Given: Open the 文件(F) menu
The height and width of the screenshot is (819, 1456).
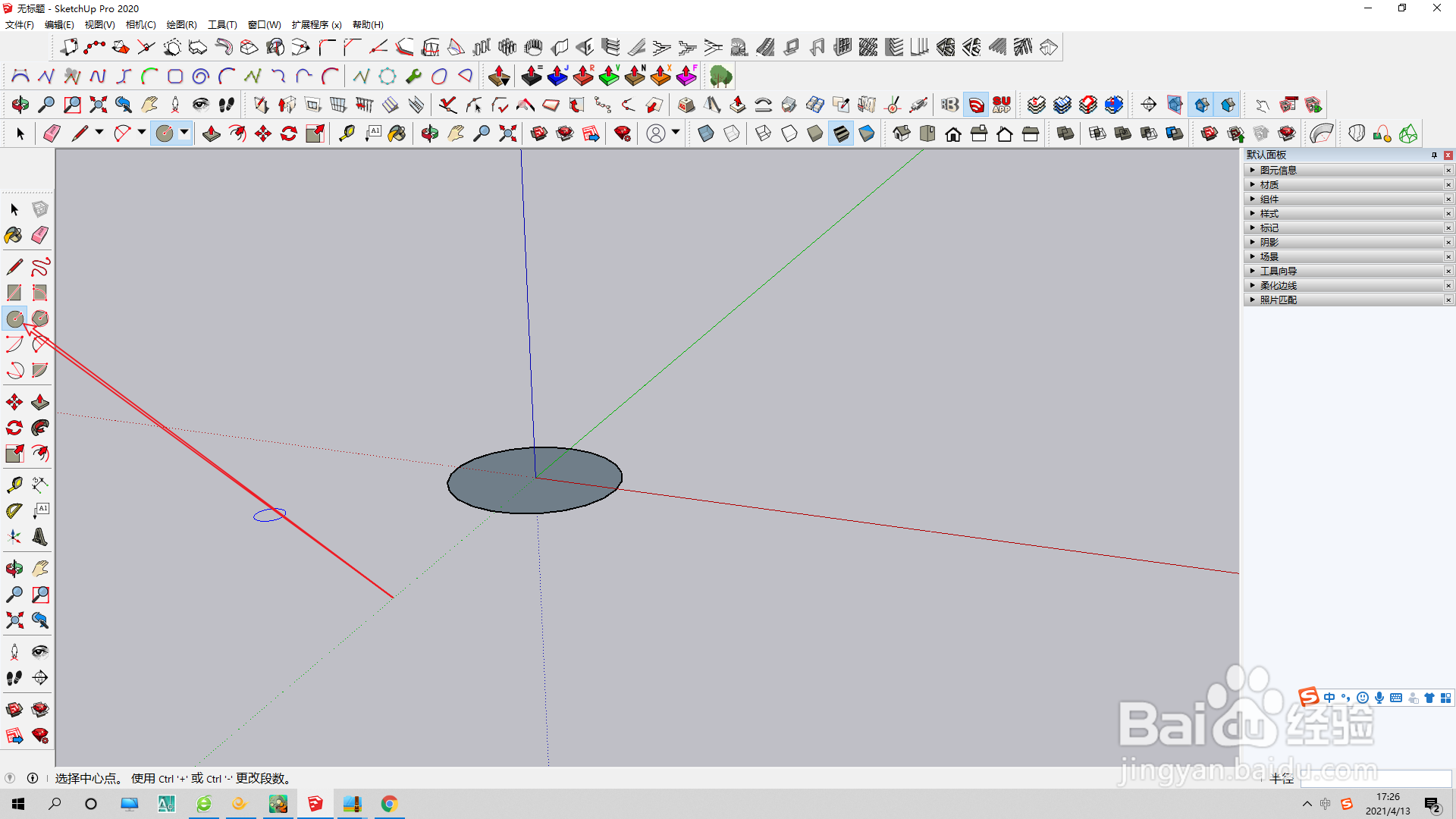Looking at the screenshot, I should click(20, 25).
